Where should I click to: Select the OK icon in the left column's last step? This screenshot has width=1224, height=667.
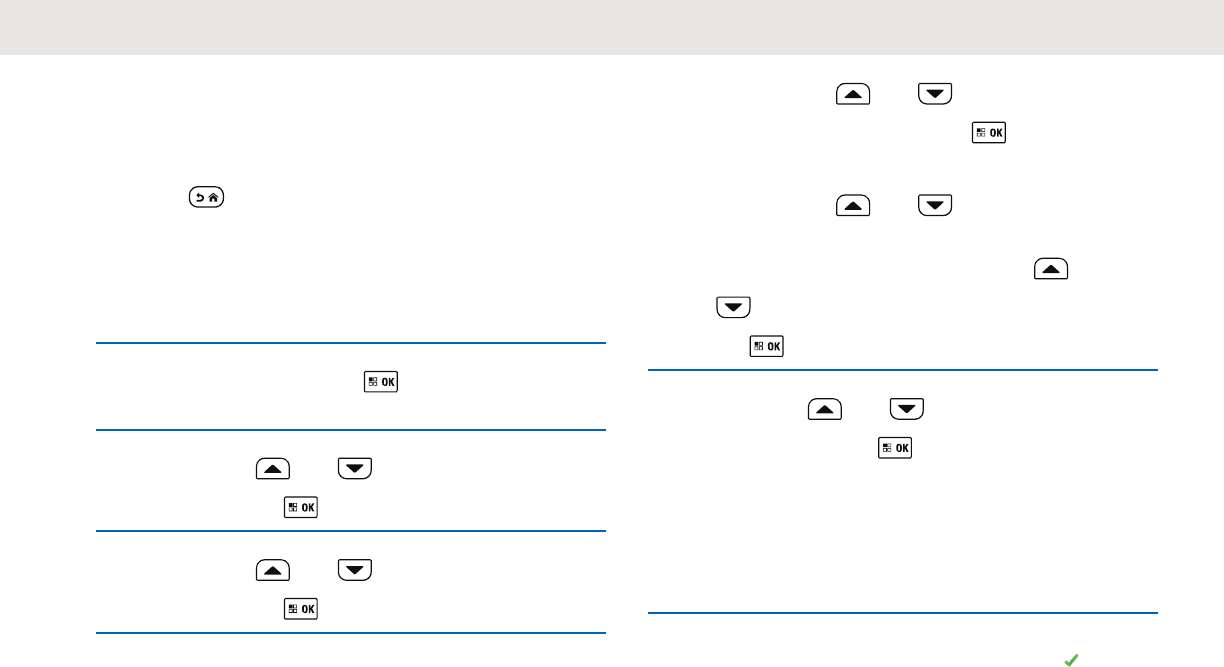301,607
